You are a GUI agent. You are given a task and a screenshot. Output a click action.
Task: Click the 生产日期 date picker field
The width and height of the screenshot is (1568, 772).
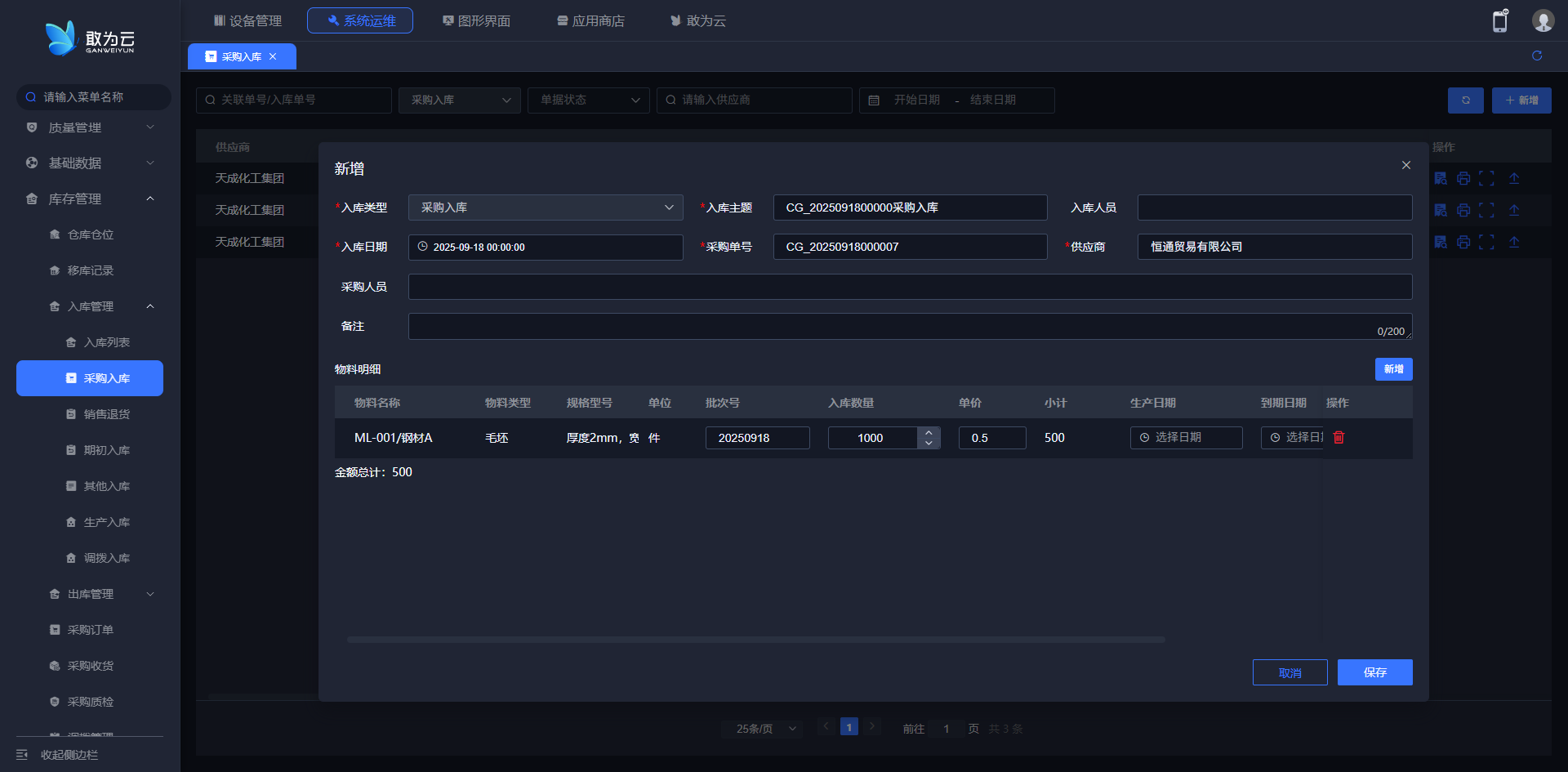pos(1186,438)
